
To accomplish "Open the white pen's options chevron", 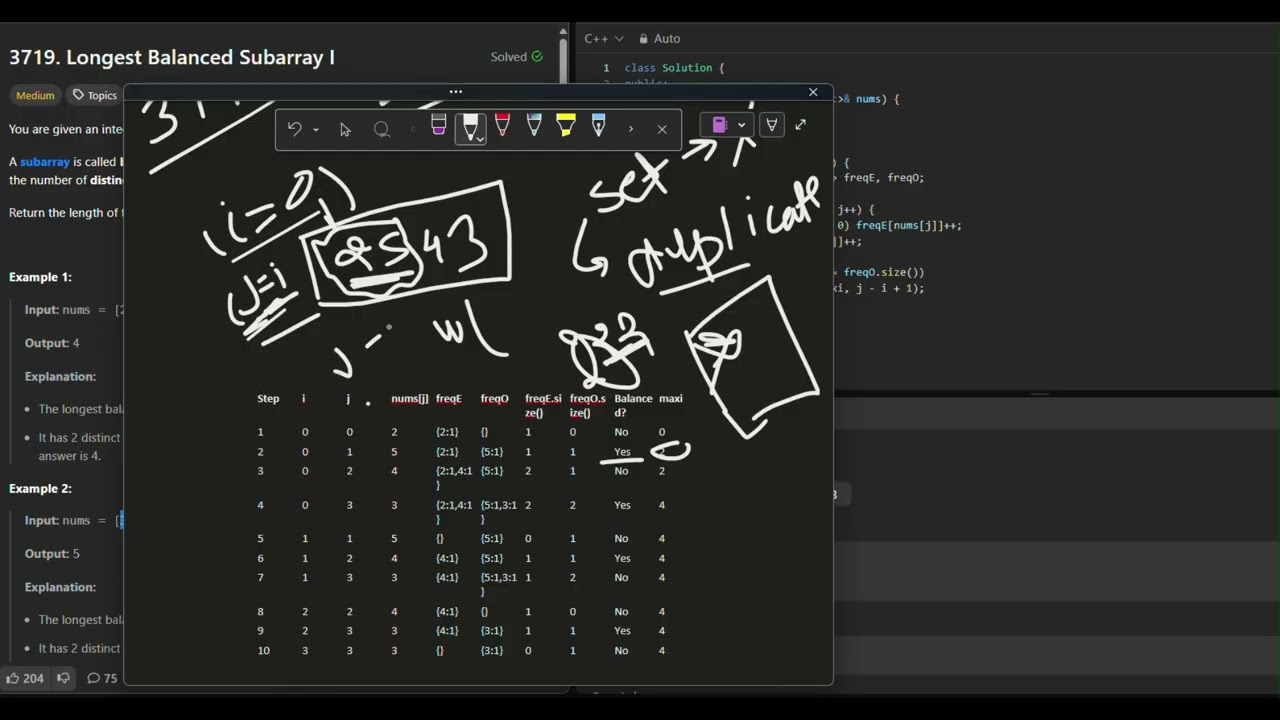I will click(x=481, y=138).
